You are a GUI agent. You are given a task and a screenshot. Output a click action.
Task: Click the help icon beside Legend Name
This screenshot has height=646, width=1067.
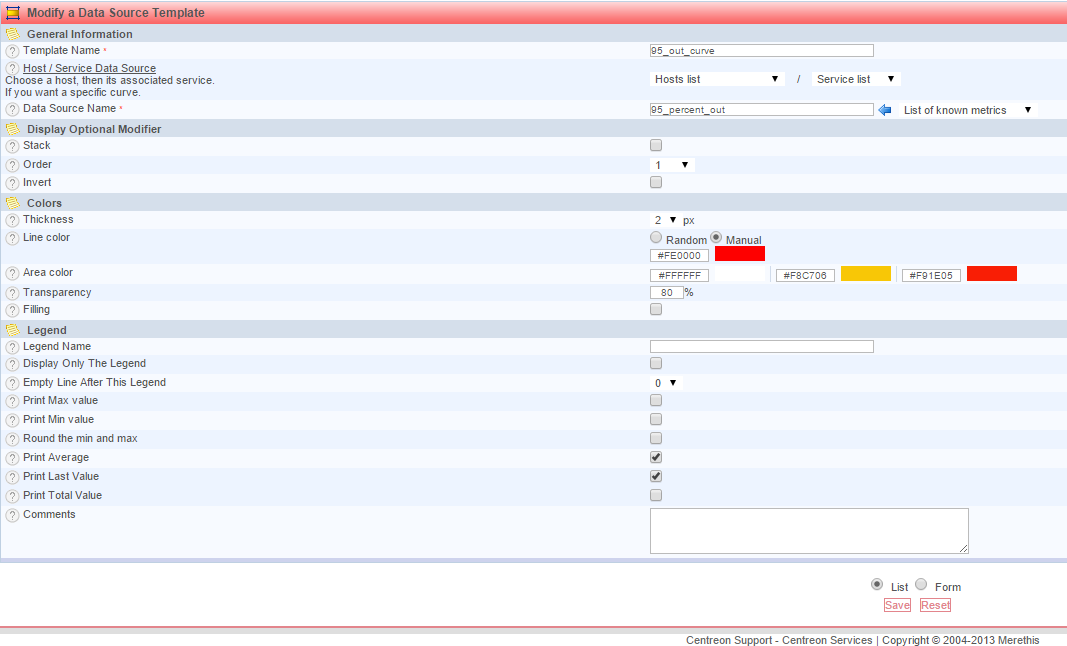[12, 347]
